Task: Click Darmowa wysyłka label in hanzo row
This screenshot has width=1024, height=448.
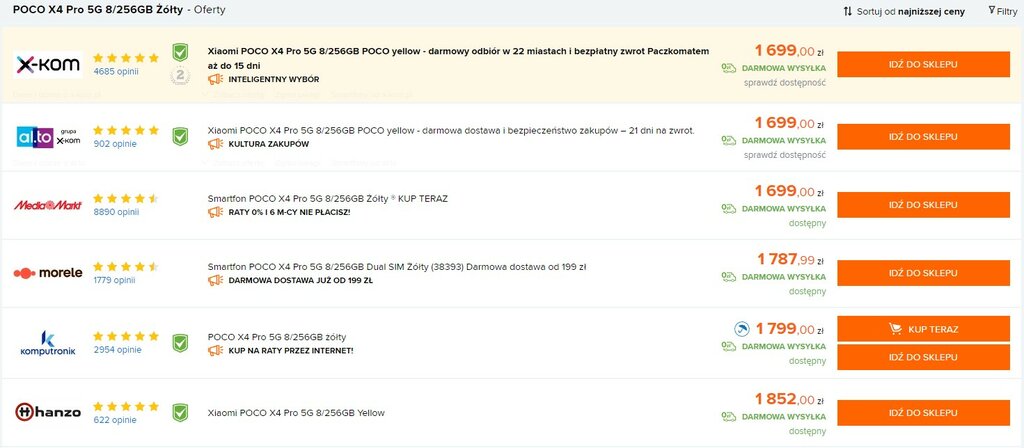Action: 784,417
